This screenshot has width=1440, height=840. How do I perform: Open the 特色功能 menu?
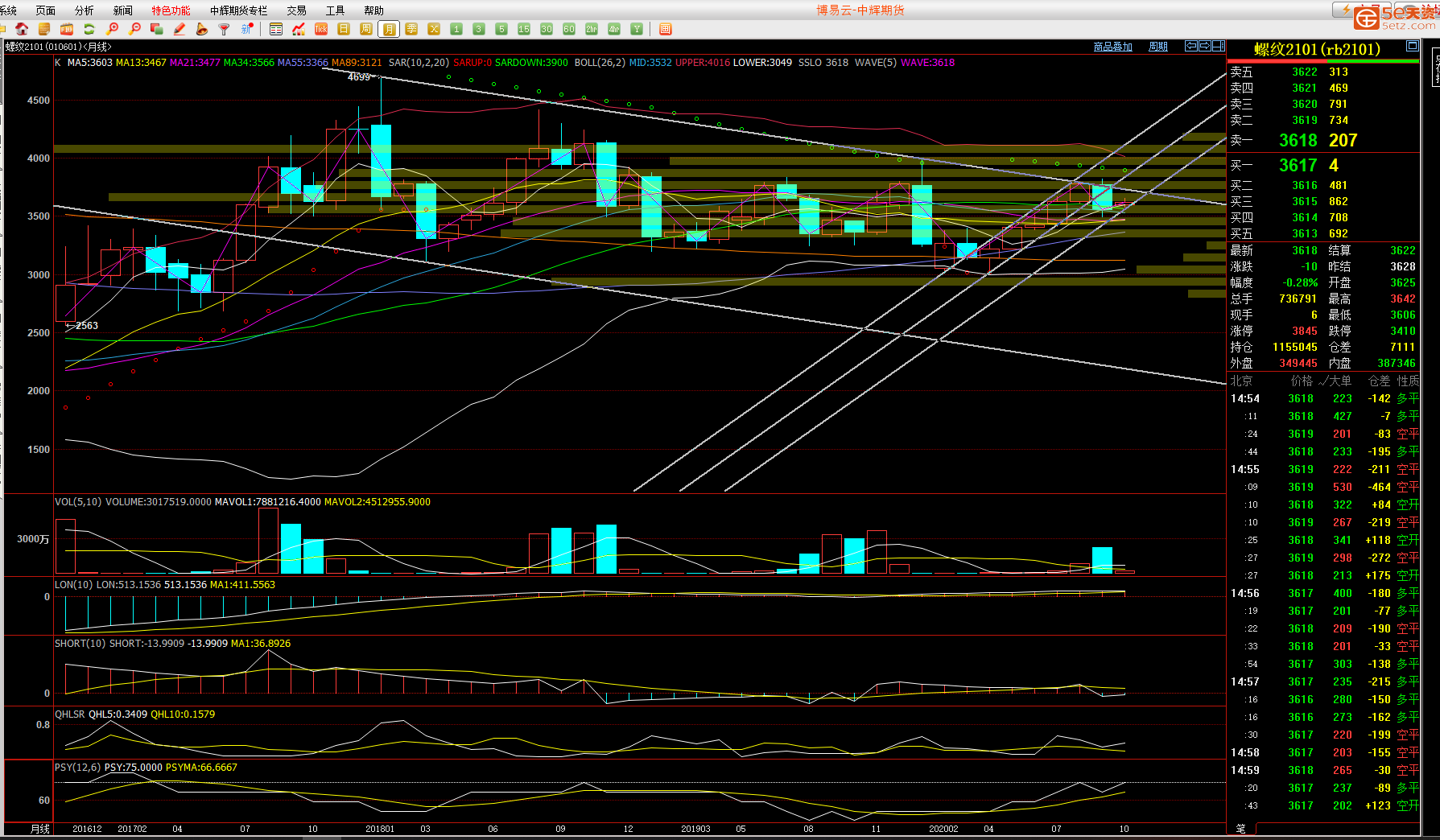click(171, 10)
